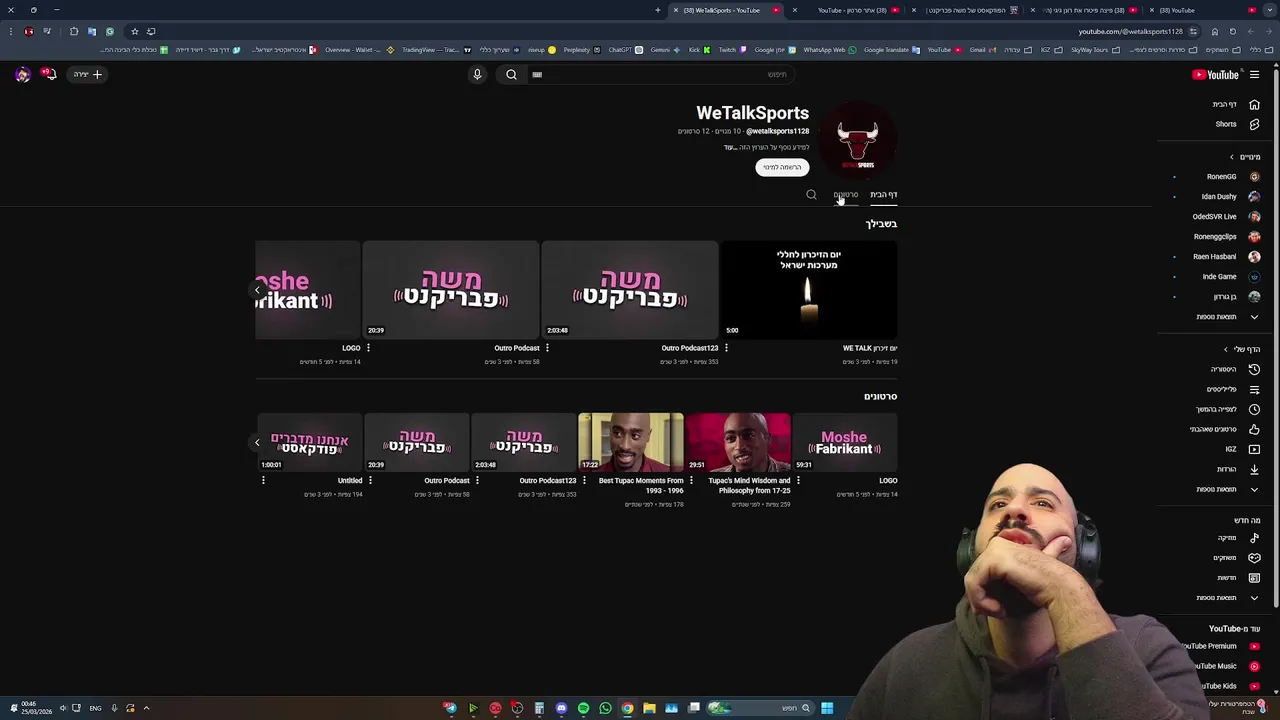This screenshot has height=720, width=1280.
Task: Click the Spotify icon in the taskbar
Action: [x=583, y=708]
